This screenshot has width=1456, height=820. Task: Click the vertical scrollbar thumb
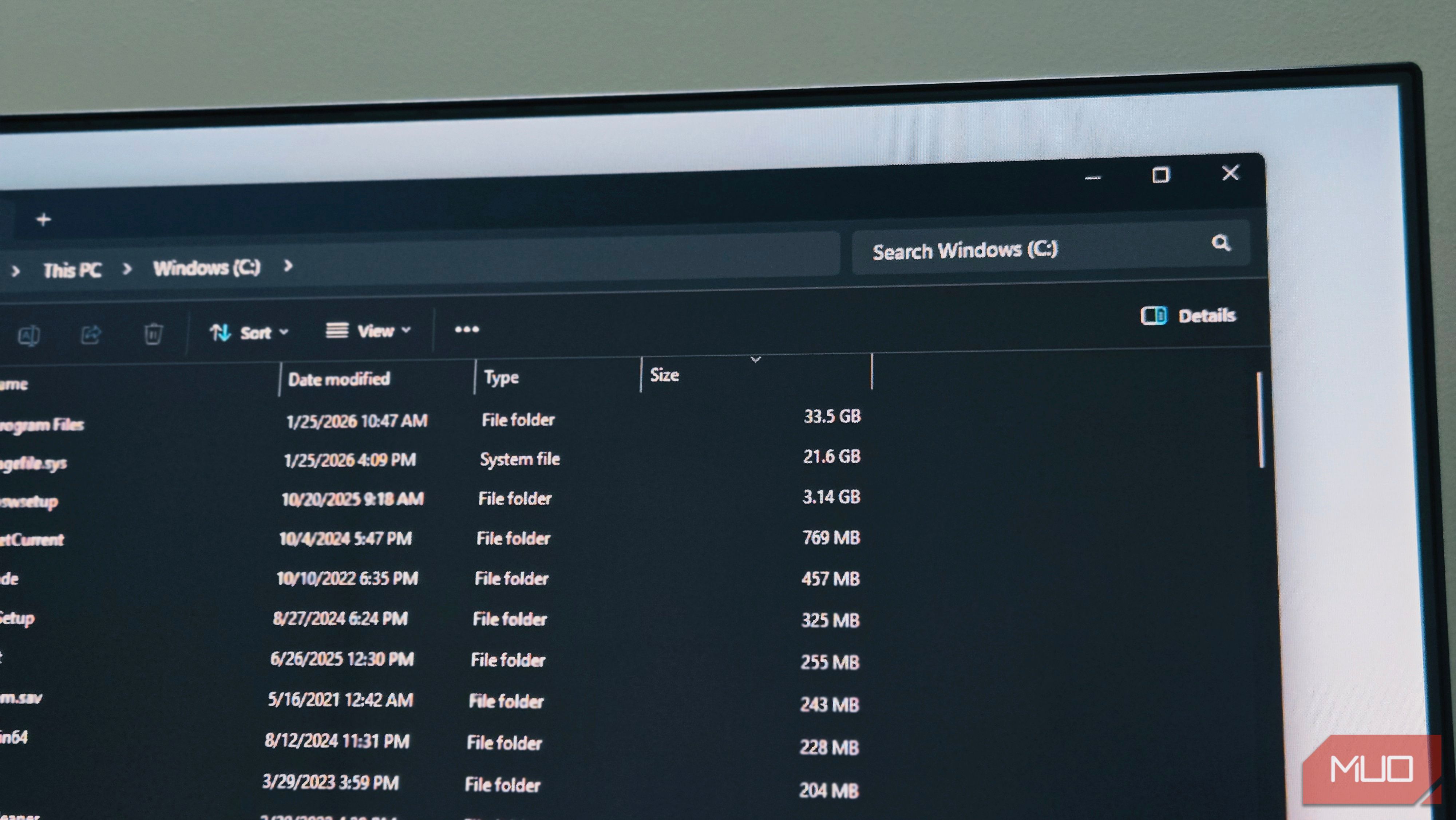click(1261, 419)
